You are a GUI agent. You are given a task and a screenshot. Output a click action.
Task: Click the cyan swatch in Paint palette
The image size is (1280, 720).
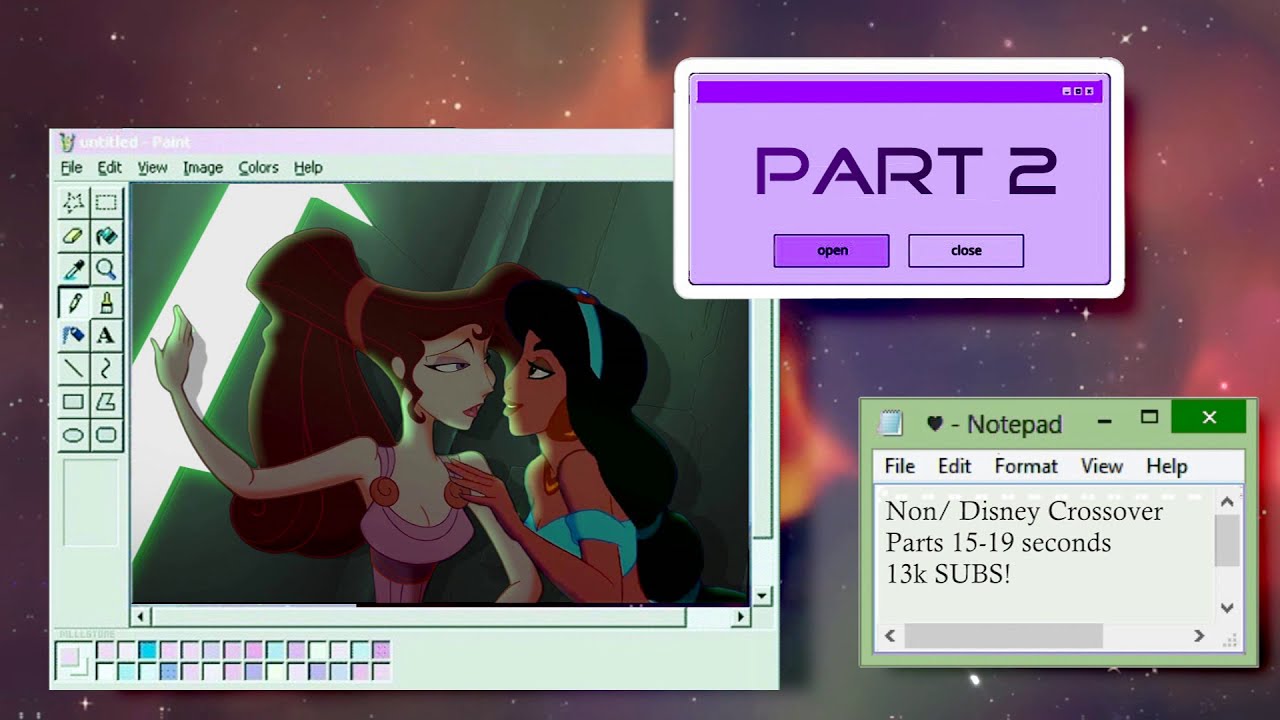click(x=148, y=650)
